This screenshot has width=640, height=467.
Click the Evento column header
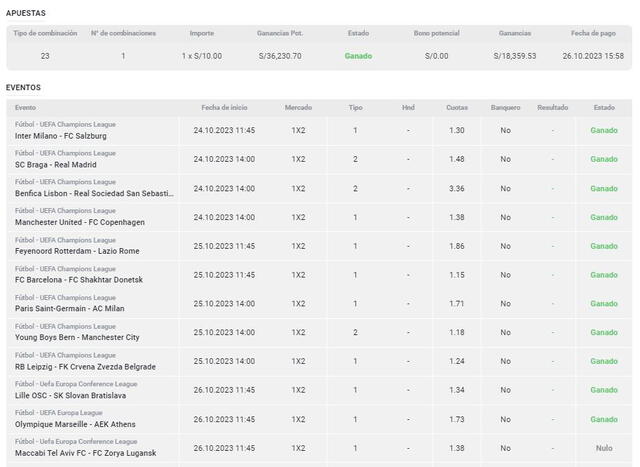(26, 107)
